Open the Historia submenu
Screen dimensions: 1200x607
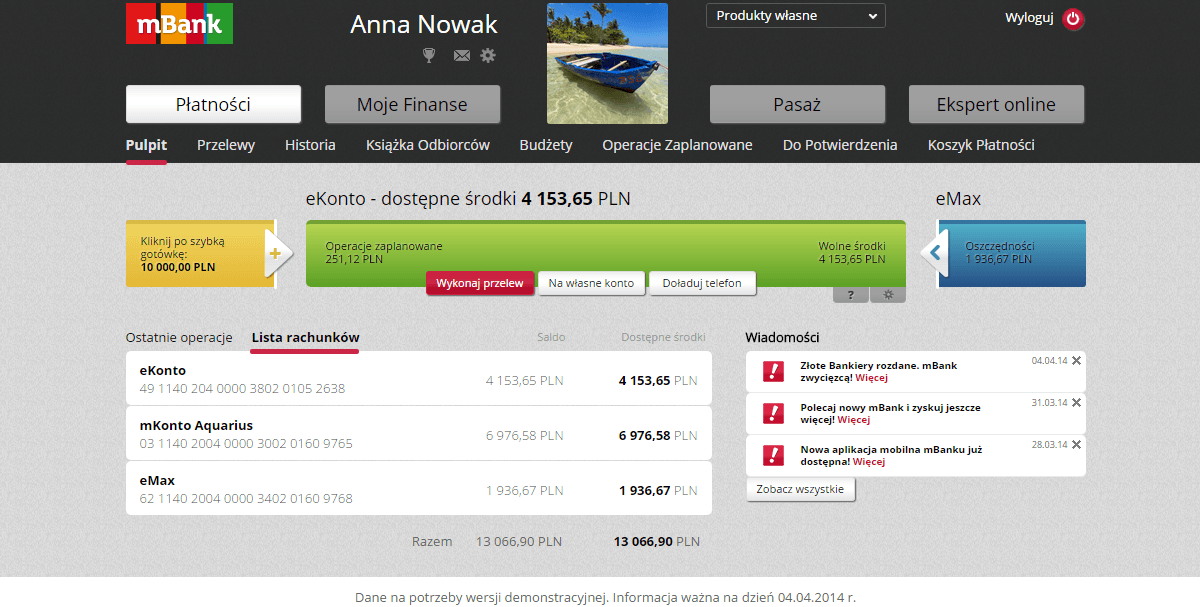coord(310,145)
